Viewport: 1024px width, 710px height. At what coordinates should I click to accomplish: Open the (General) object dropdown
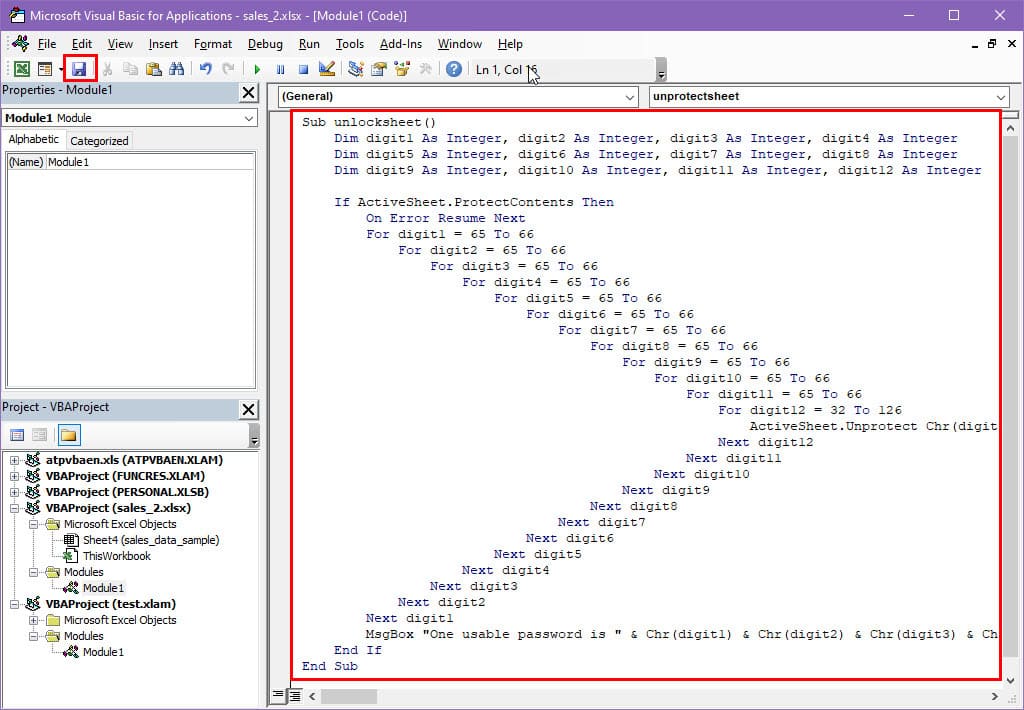pyautogui.click(x=629, y=97)
